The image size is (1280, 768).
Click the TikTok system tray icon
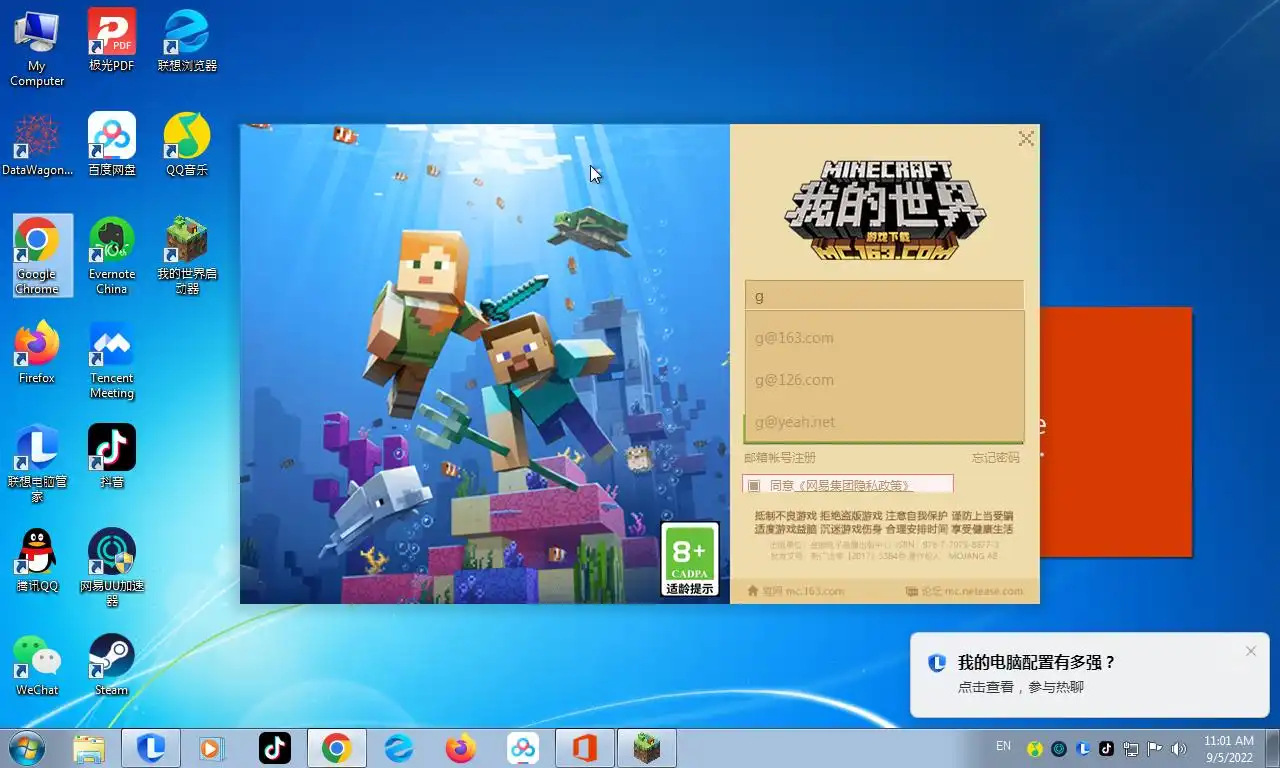(x=1106, y=748)
